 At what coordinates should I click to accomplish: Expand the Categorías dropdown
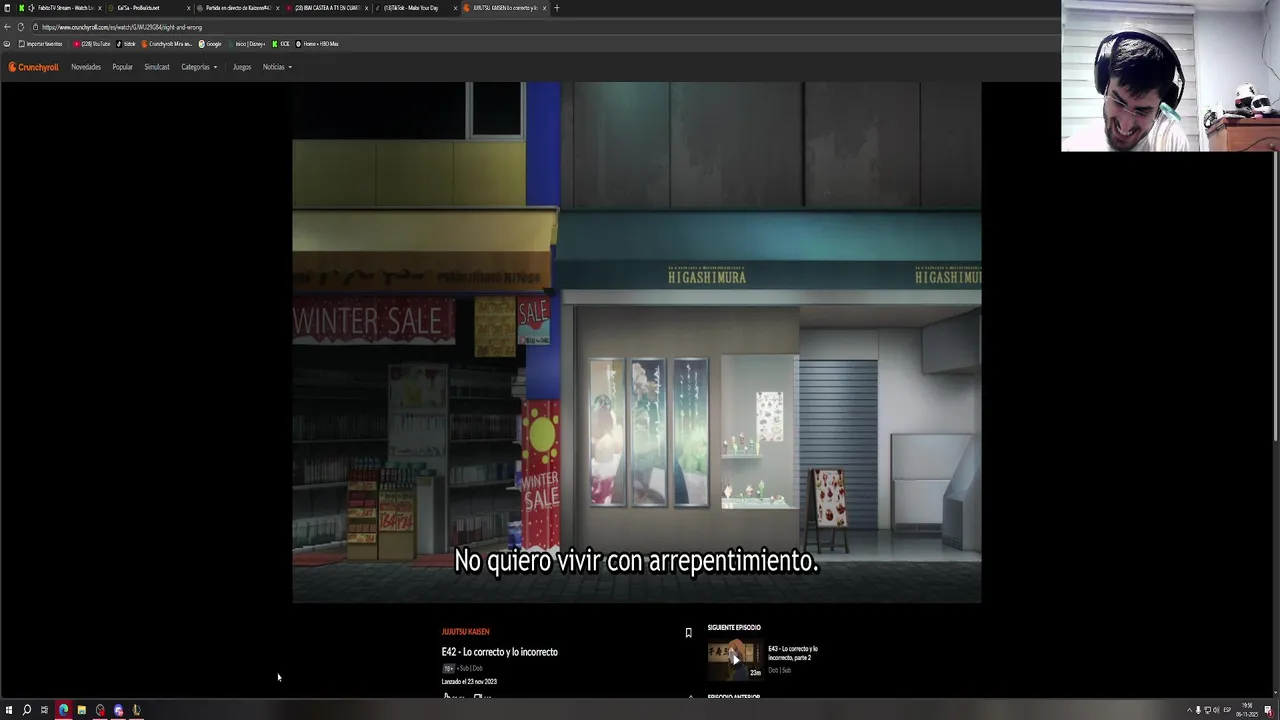click(x=199, y=67)
